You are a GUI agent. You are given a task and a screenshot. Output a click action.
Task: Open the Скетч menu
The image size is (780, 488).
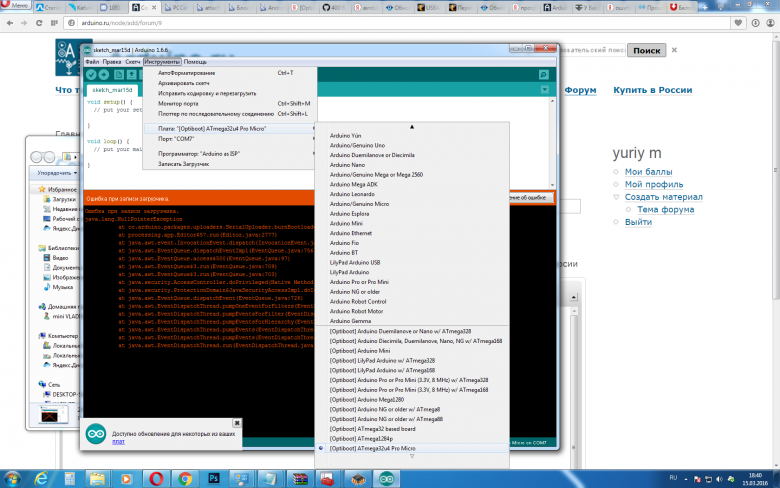point(133,62)
